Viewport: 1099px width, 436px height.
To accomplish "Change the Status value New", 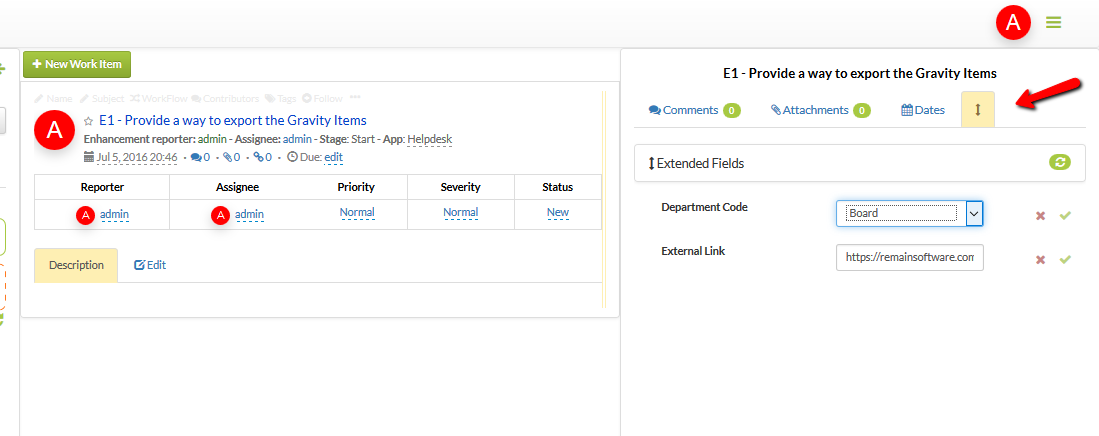I will (x=557, y=213).
